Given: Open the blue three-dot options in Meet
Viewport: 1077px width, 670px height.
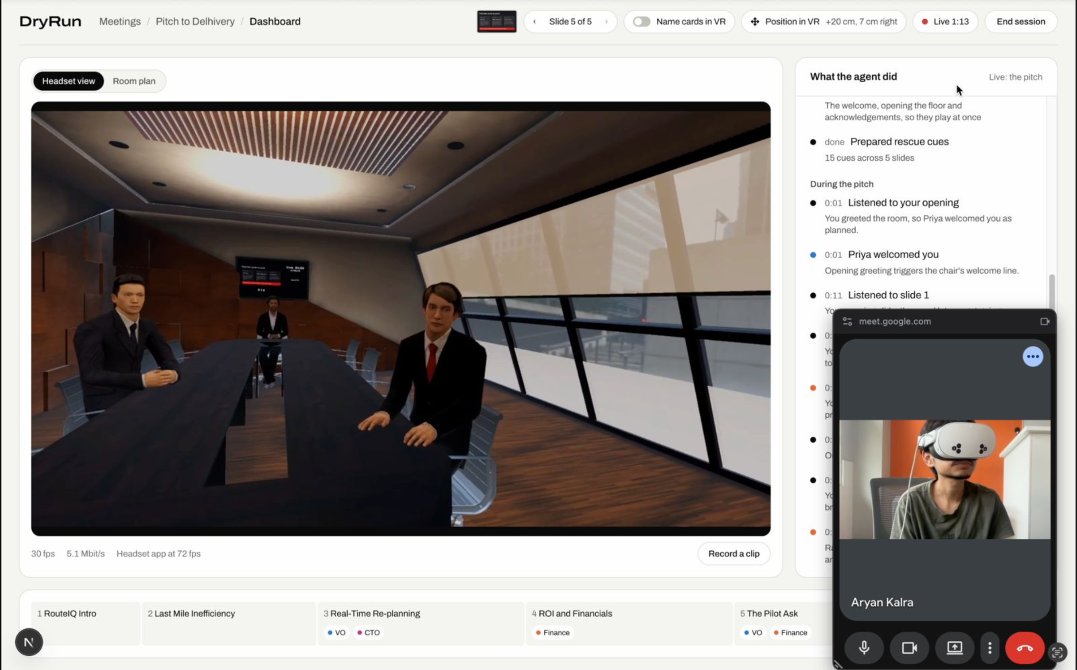Looking at the screenshot, I should (1032, 357).
